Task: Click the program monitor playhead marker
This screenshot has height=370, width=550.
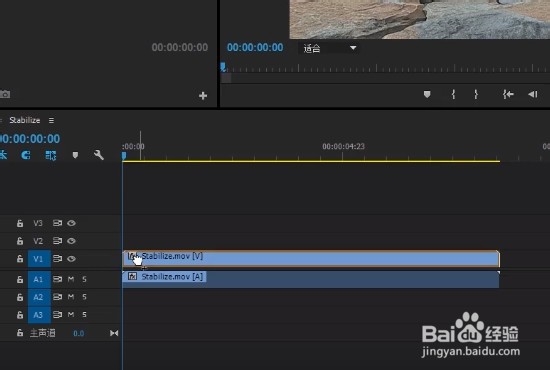Action: point(223,67)
